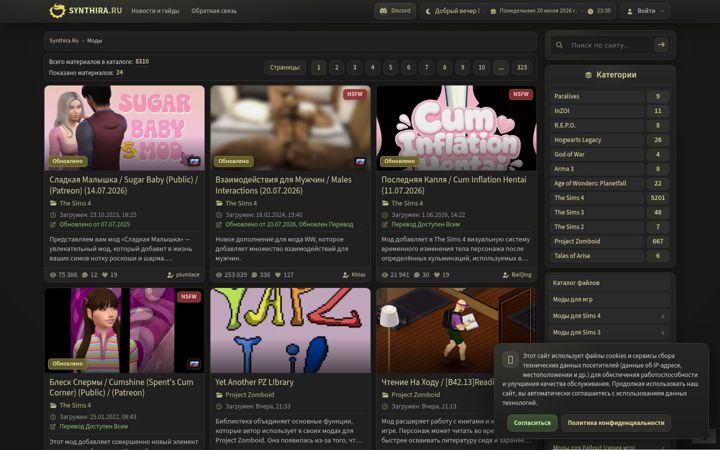The image size is (720, 450).
Task: Click the calendar date icon in header
Action: tap(493, 11)
